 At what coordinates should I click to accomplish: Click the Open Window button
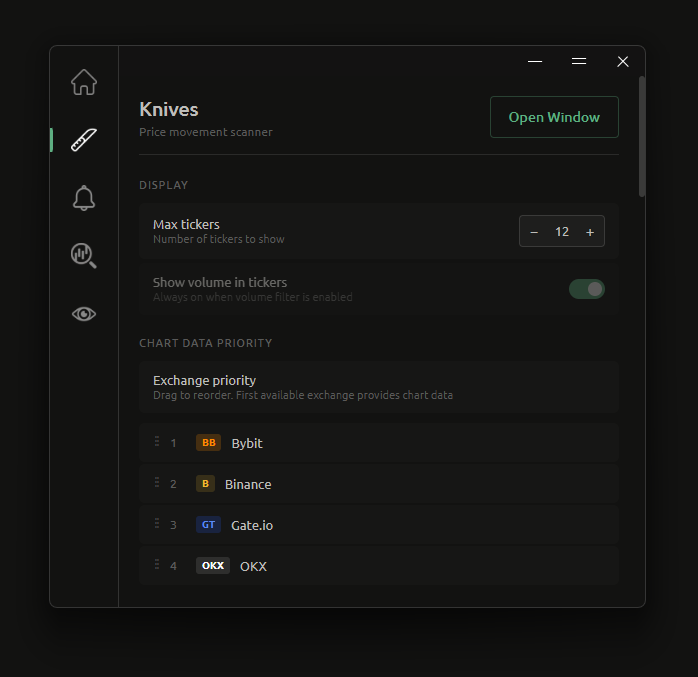pyautogui.click(x=554, y=117)
